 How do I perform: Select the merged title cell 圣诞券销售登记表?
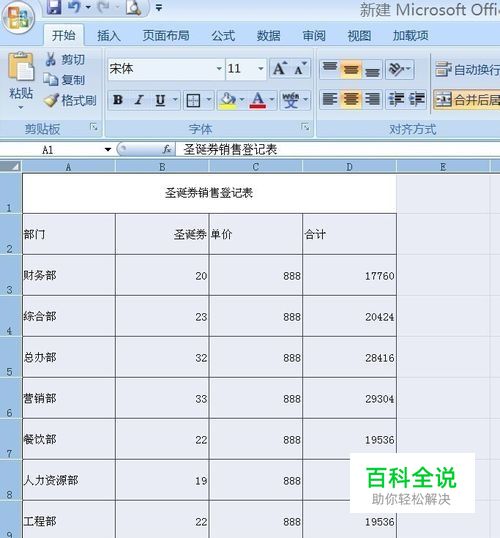tap(209, 193)
